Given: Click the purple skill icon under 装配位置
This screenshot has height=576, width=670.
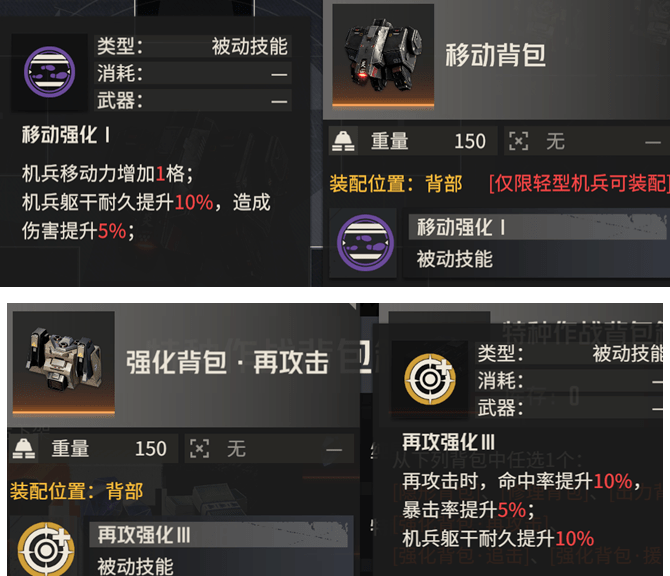Looking at the screenshot, I should coord(365,242).
